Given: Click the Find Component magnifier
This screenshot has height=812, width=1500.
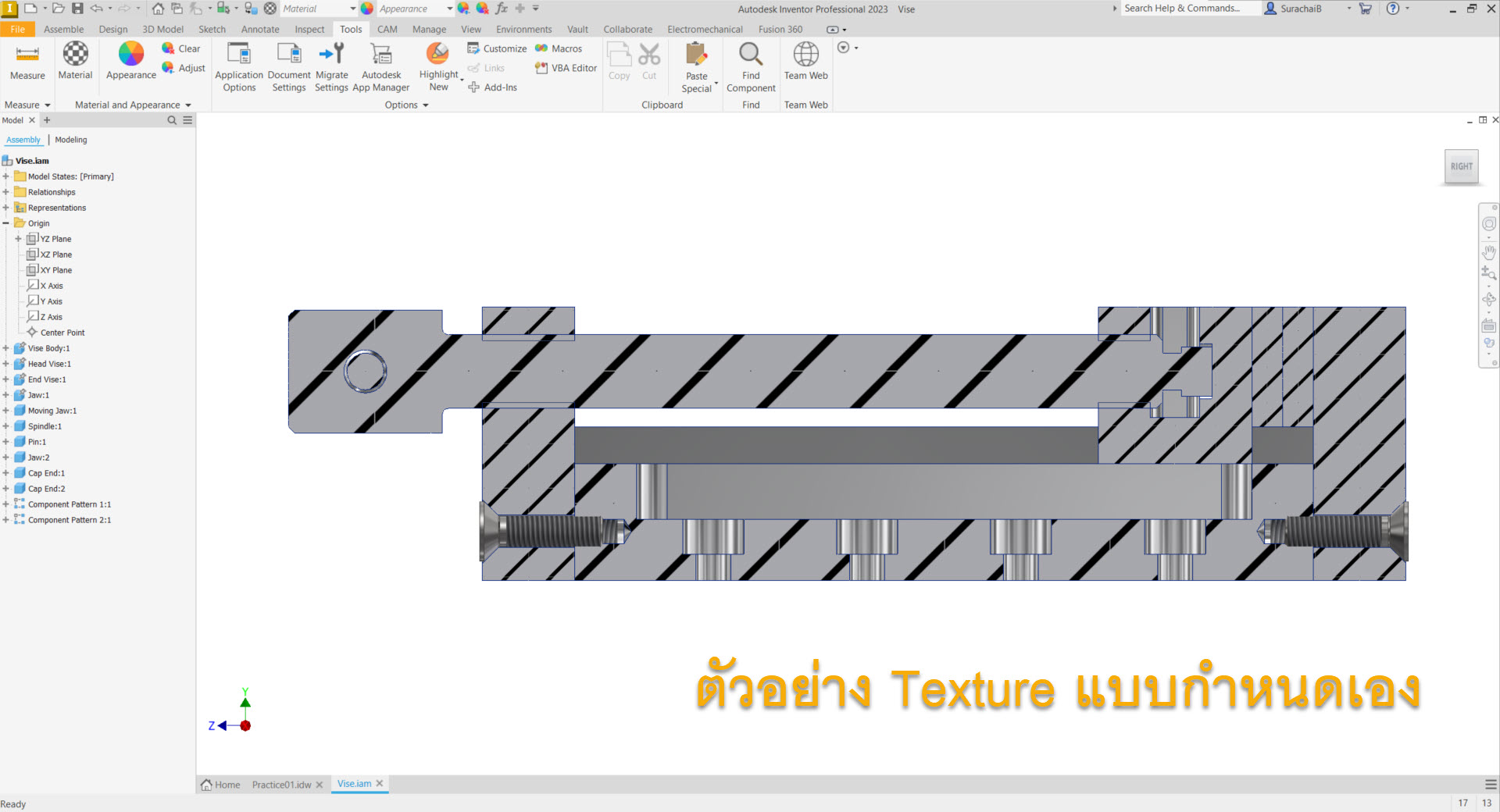Looking at the screenshot, I should point(750,55).
